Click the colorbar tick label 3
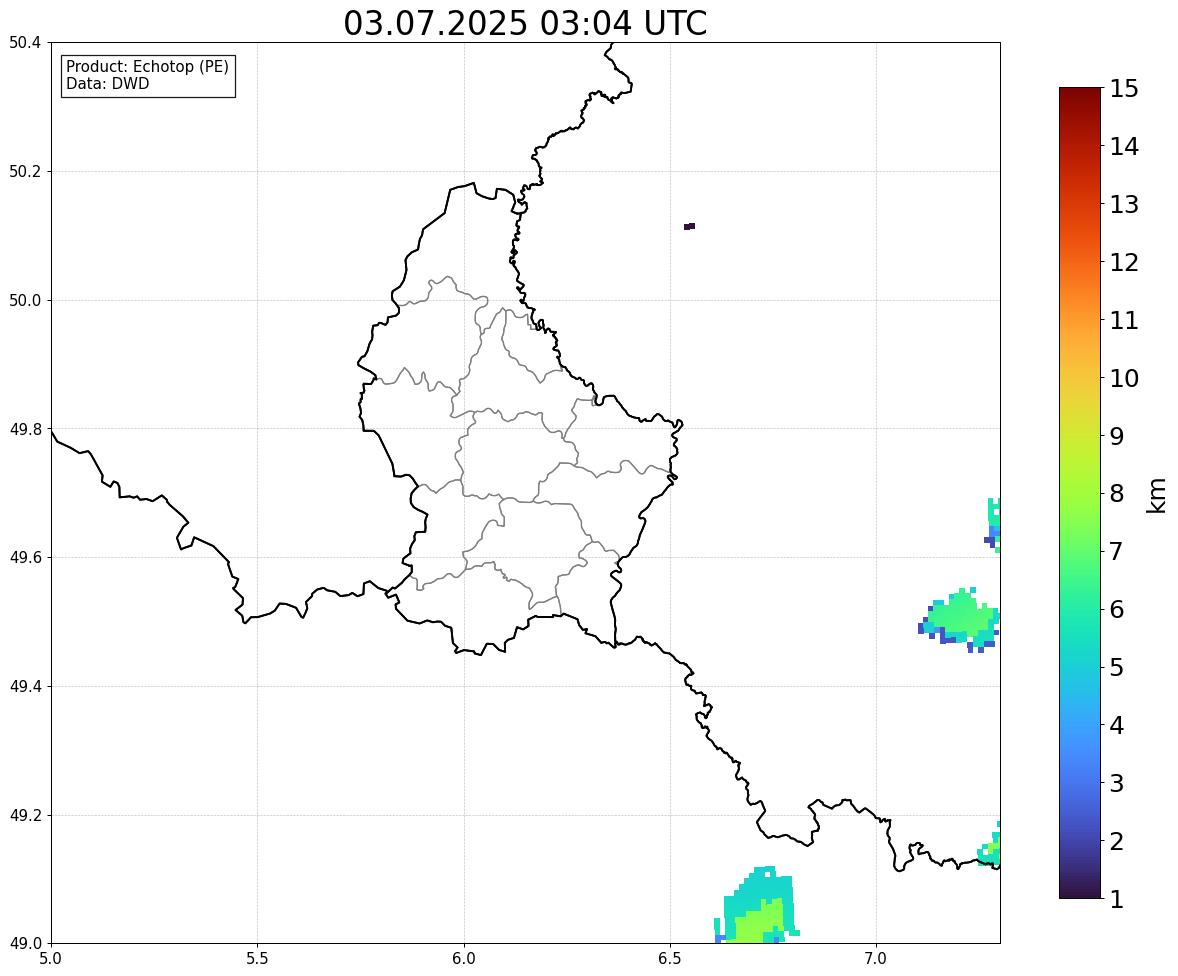 click(1117, 783)
